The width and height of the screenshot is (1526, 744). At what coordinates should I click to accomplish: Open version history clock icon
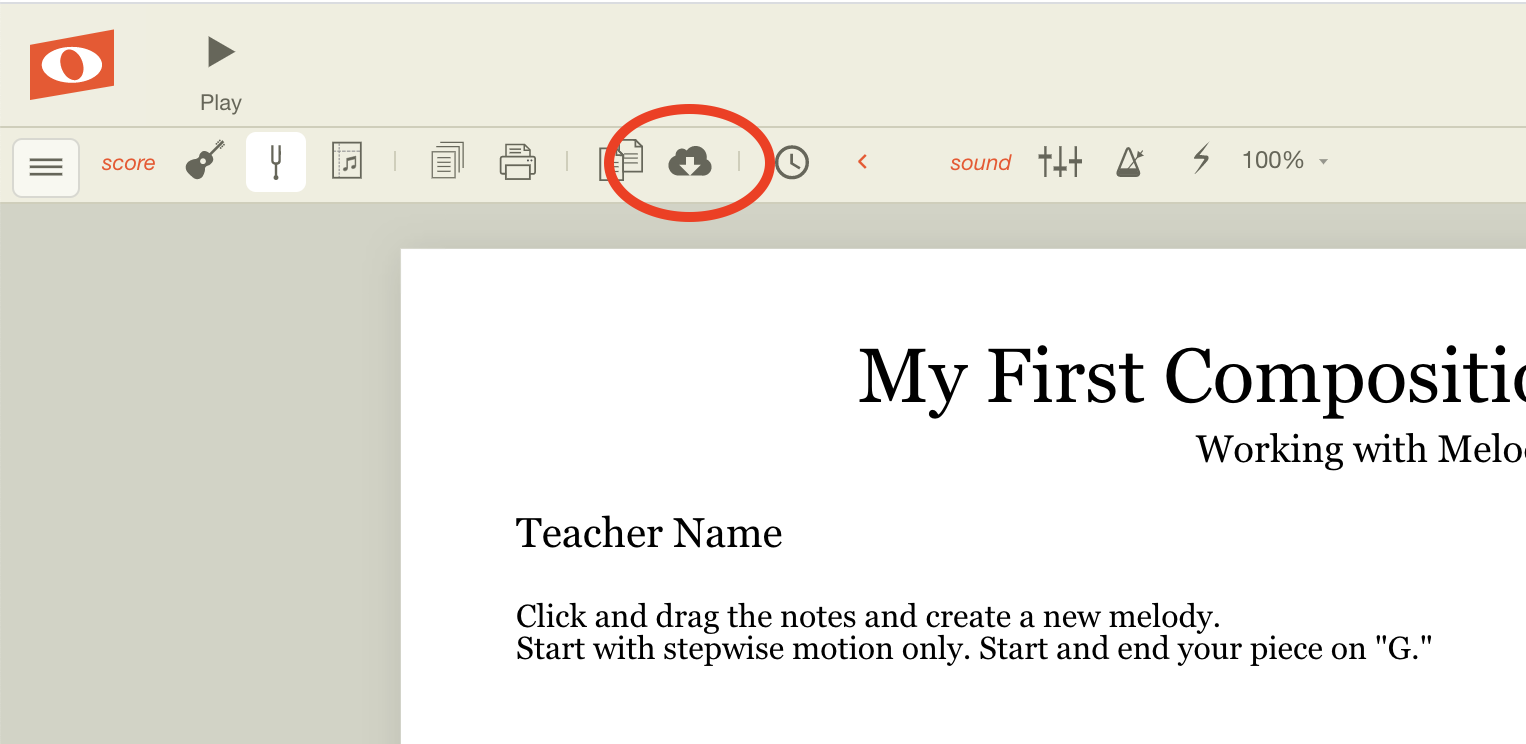click(792, 162)
